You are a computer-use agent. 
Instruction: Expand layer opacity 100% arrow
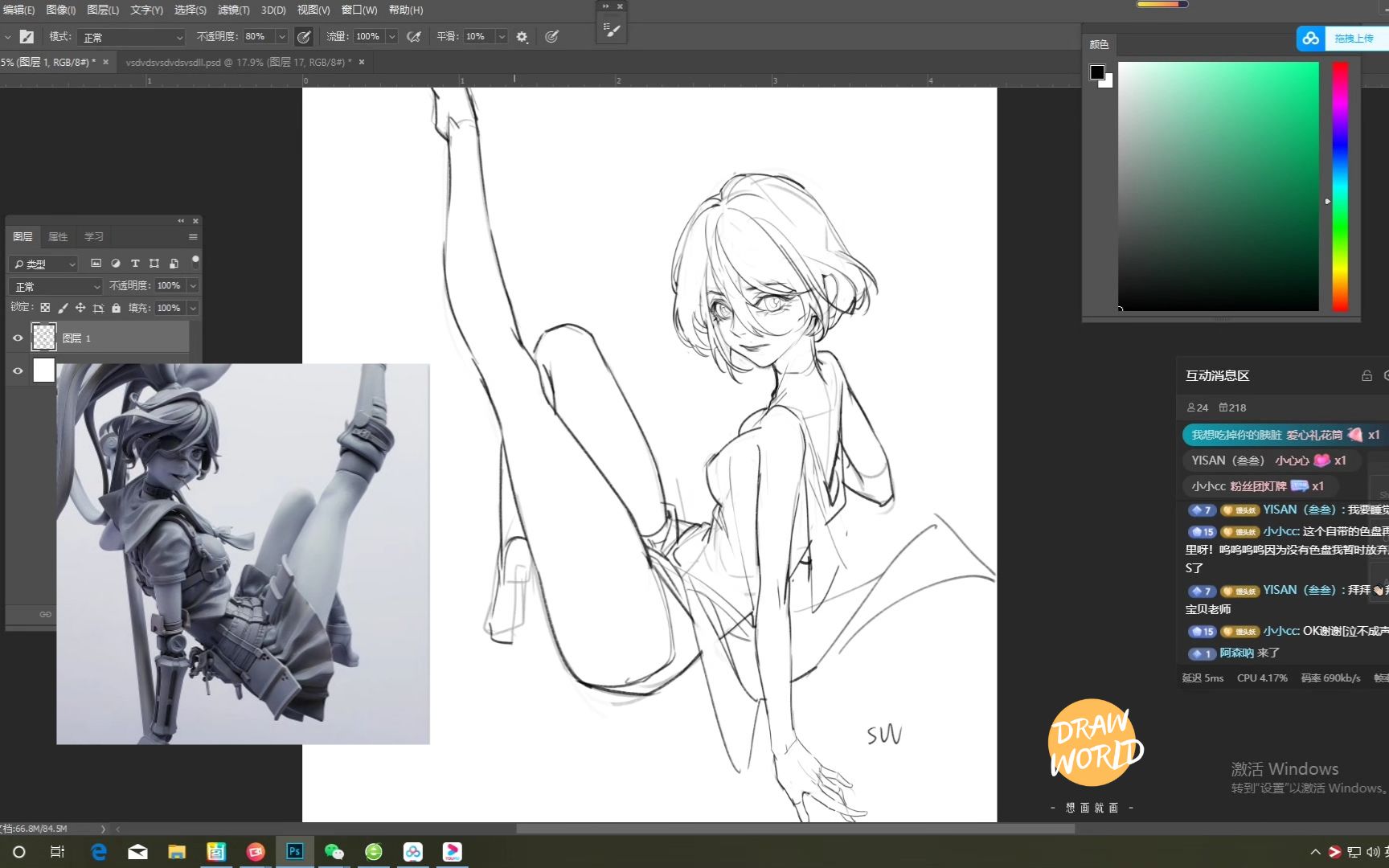coord(193,285)
